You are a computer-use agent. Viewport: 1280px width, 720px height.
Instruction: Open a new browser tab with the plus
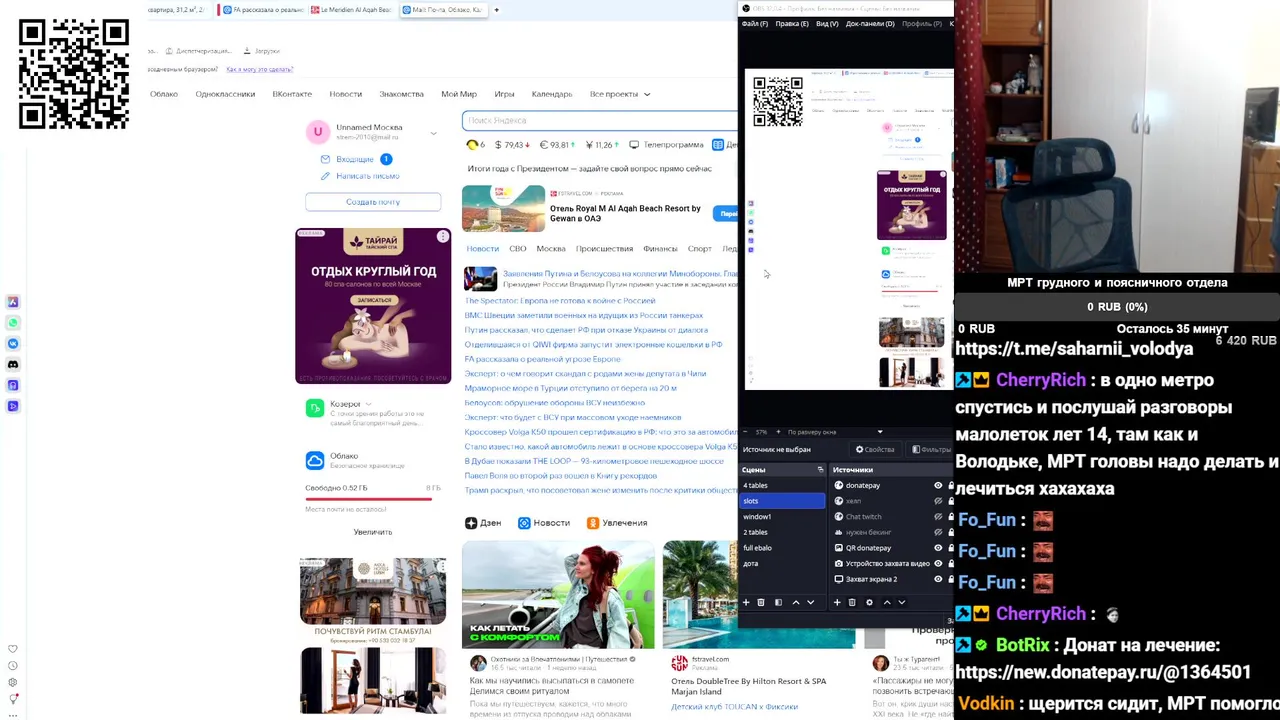(496, 10)
